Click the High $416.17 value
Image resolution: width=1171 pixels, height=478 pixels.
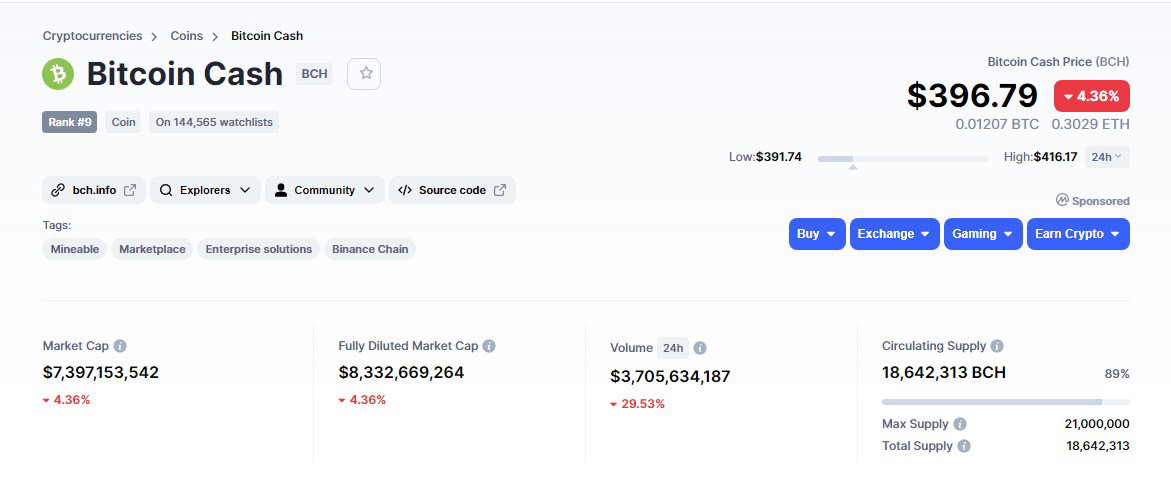1055,157
